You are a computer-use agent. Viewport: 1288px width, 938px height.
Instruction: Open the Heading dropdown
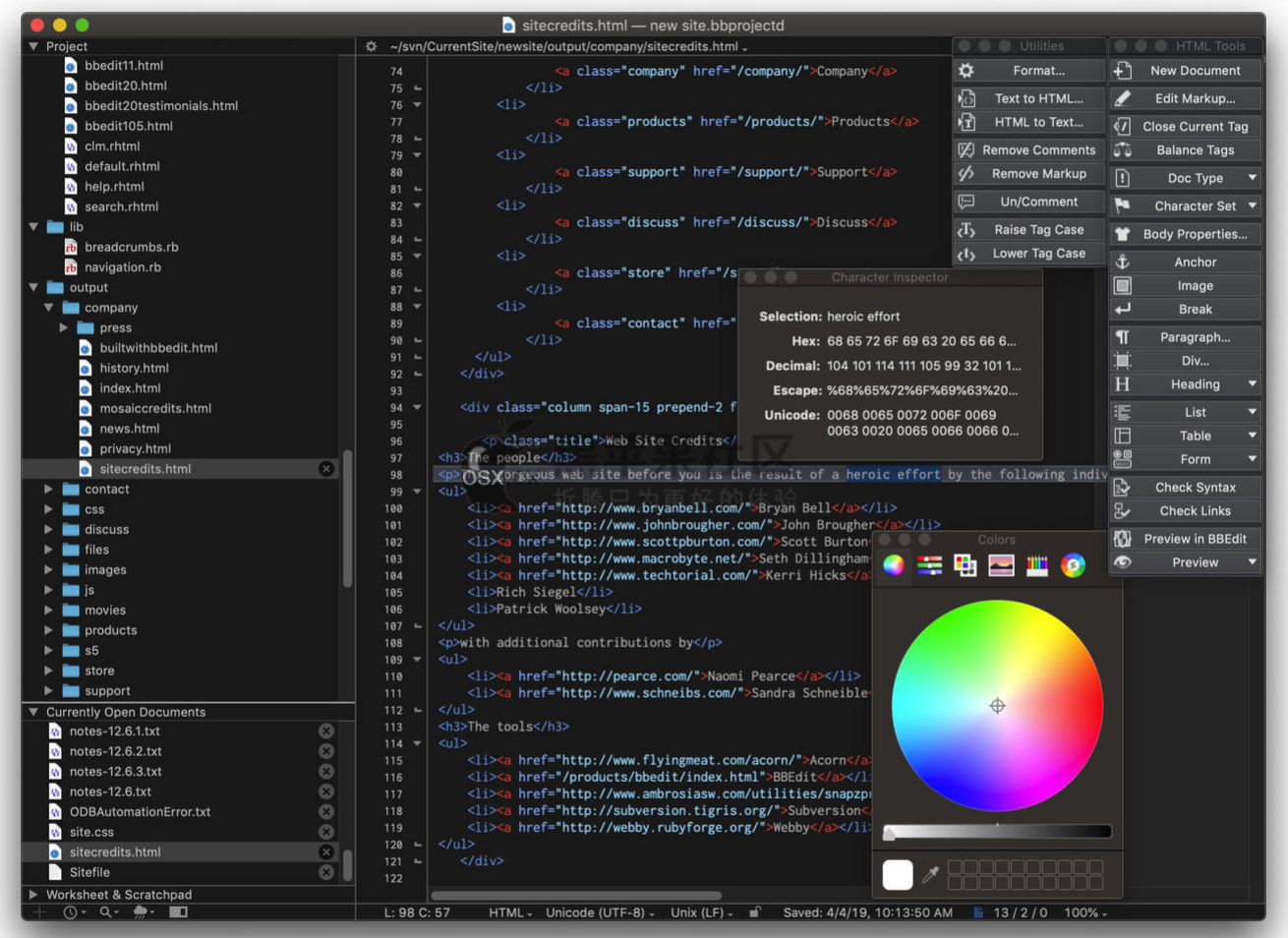[1186, 384]
